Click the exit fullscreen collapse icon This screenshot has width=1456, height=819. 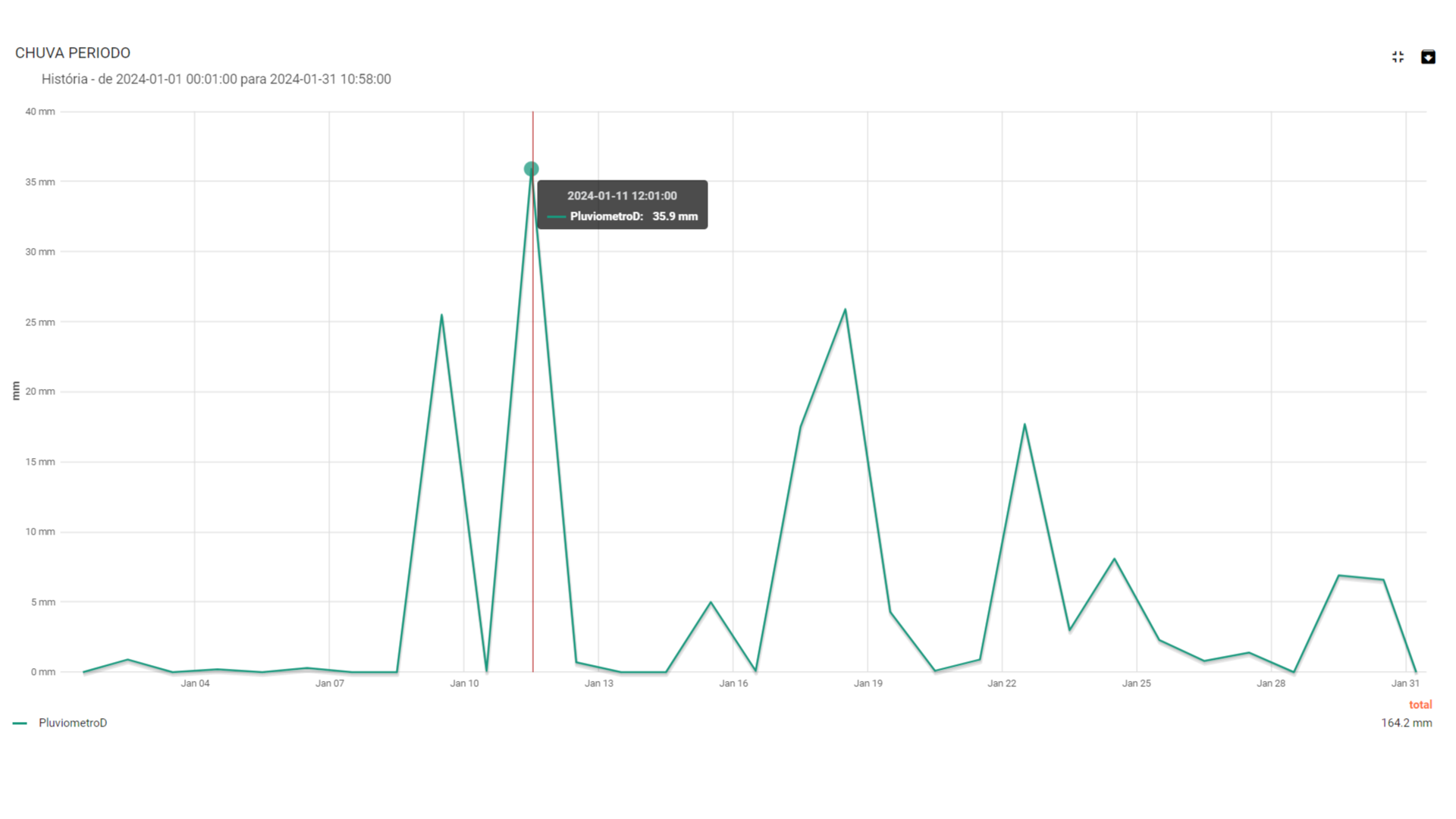[1398, 57]
